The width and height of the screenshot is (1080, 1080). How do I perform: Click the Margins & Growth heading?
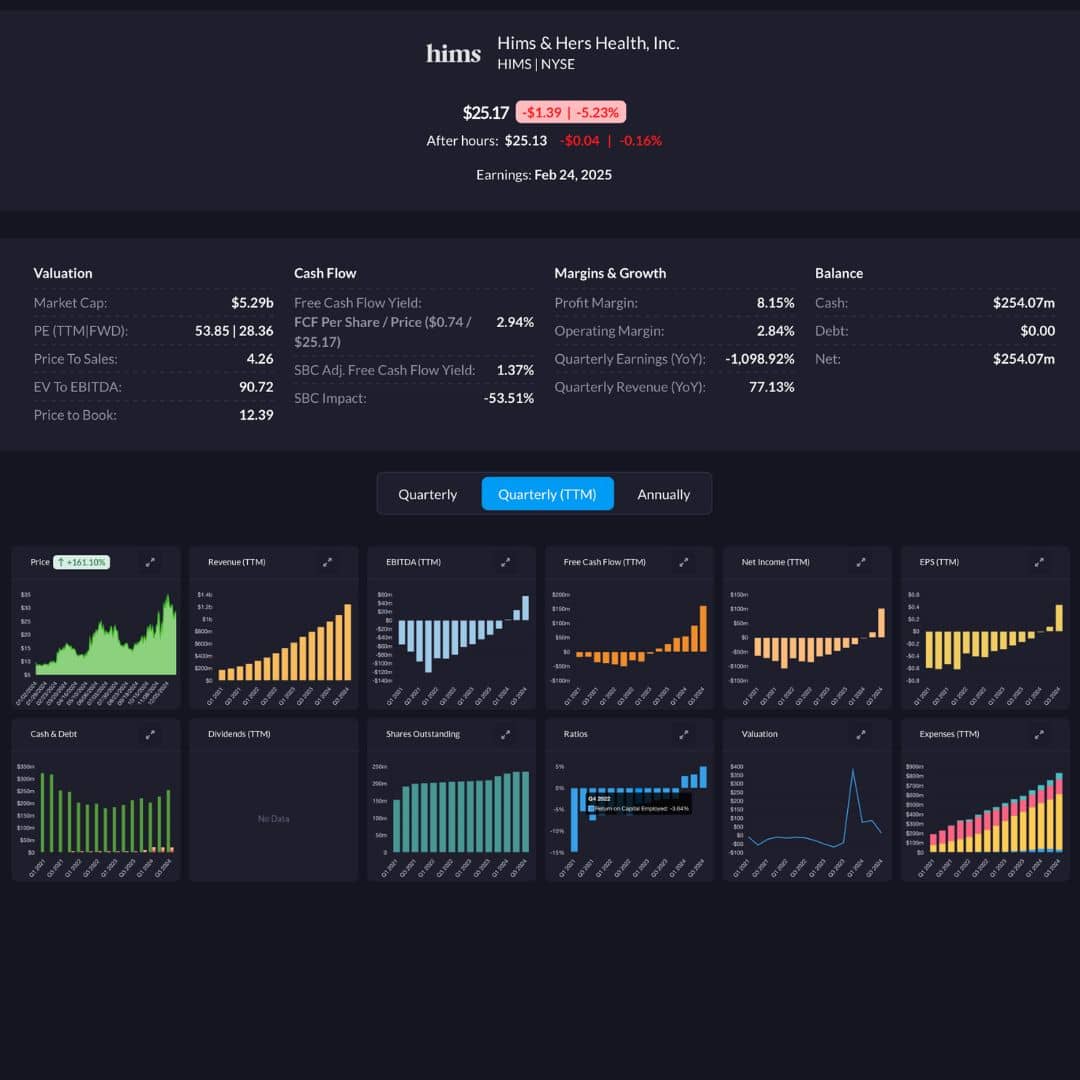[x=610, y=273]
